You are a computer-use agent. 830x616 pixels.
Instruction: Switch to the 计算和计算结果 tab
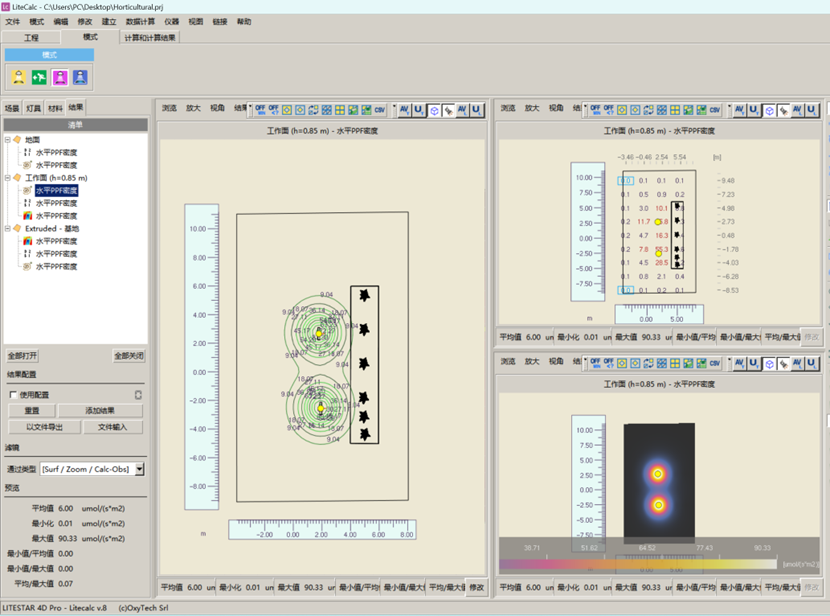pyautogui.click(x=149, y=37)
